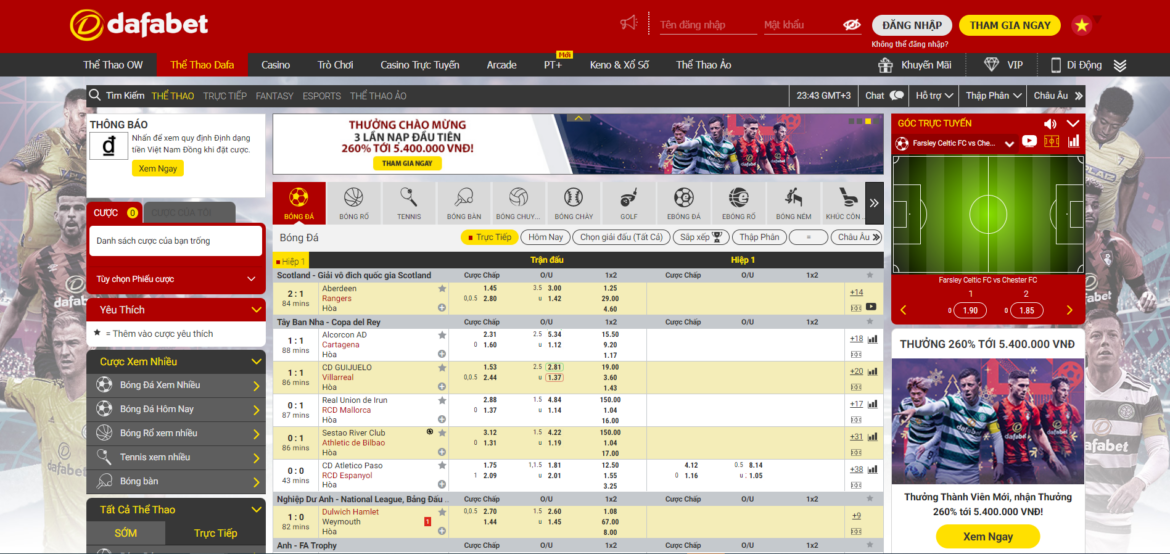This screenshot has height=554, width=1170.
Task: Open the live video stream icon
Action: click(x=1029, y=141)
